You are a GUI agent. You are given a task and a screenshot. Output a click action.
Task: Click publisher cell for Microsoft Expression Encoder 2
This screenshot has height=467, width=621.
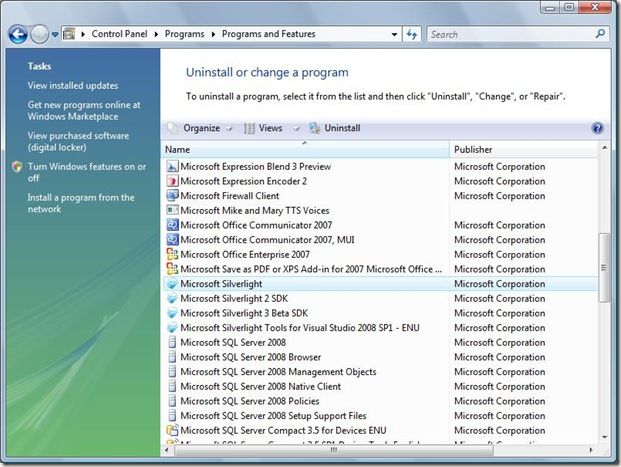[x=499, y=181]
